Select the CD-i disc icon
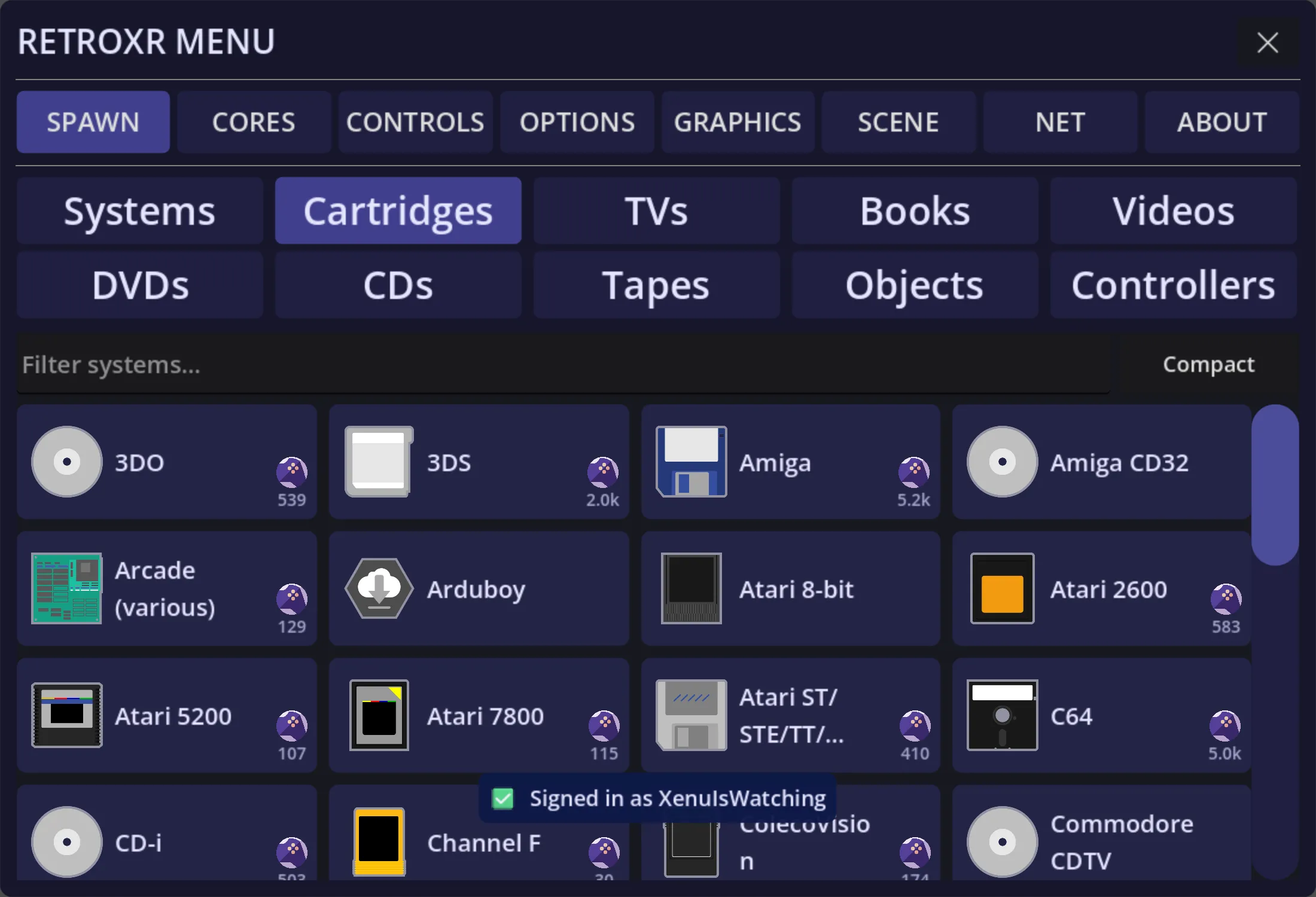The height and width of the screenshot is (897, 1316). point(67,842)
